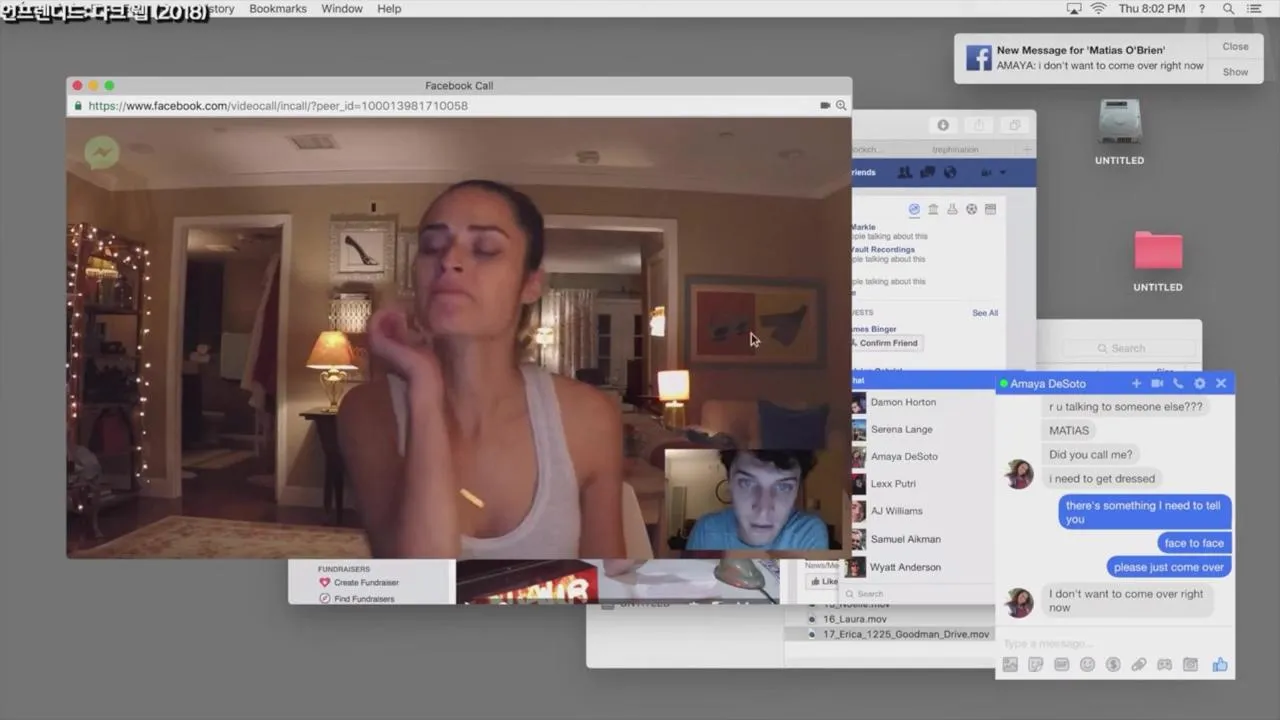The image size is (1280, 720).
Task: Click the Finder window Search field
Action: (x=1128, y=348)
